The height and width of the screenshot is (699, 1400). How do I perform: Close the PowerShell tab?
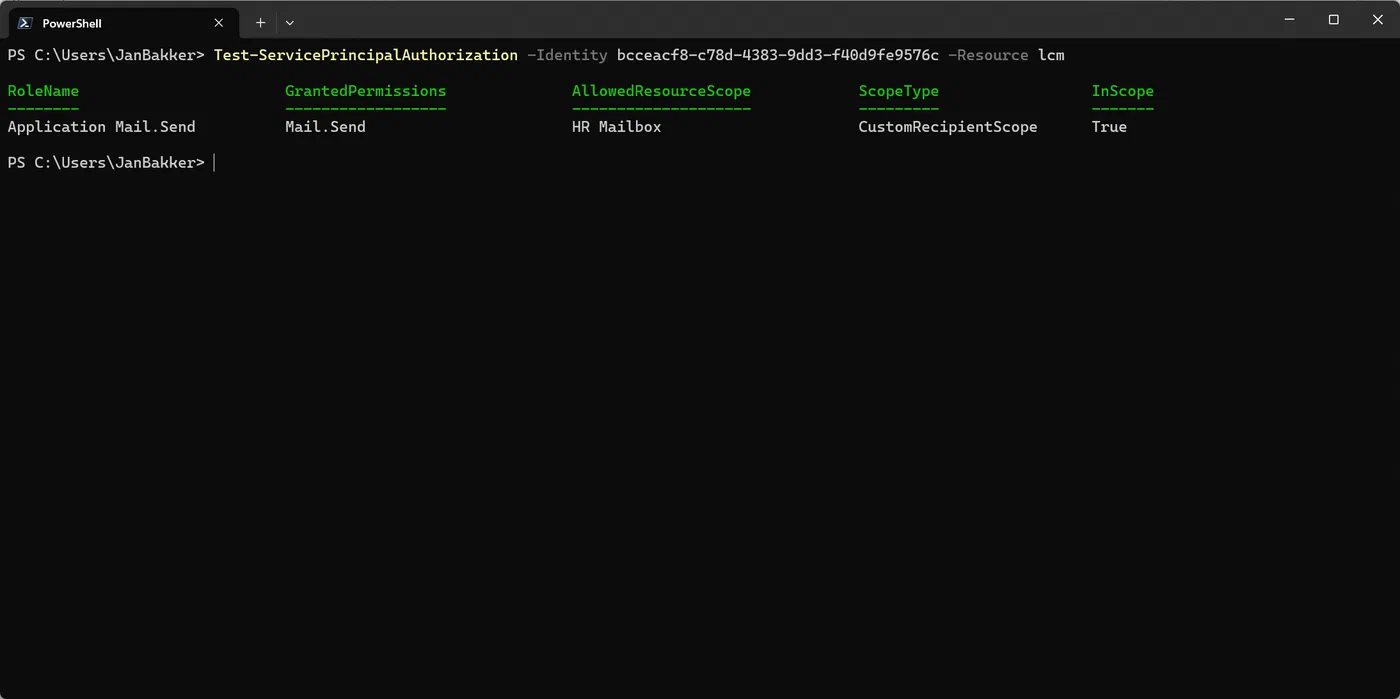pyautogui.click(x=219, y=23)
